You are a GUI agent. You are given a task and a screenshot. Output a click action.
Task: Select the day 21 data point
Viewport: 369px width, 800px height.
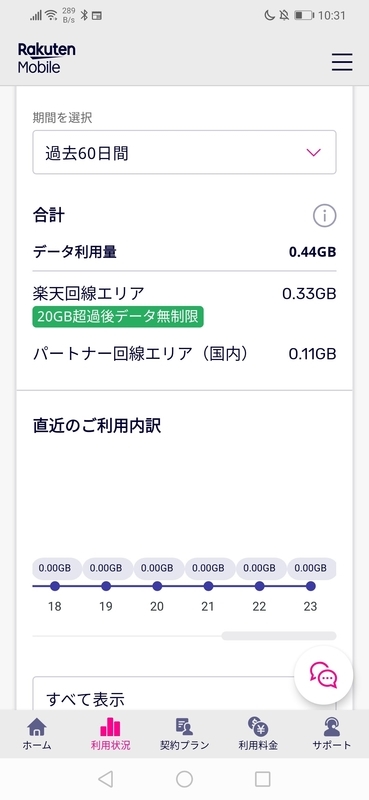point(208,586)
